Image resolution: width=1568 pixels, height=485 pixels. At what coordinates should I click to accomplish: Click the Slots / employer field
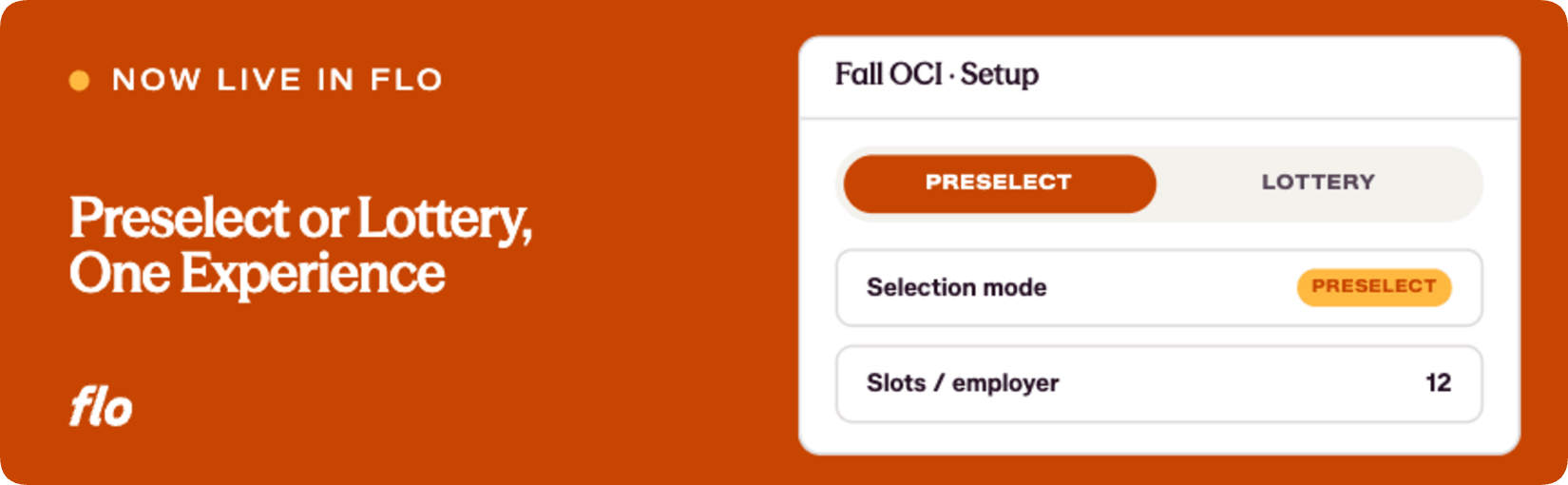pos(1158,384)
